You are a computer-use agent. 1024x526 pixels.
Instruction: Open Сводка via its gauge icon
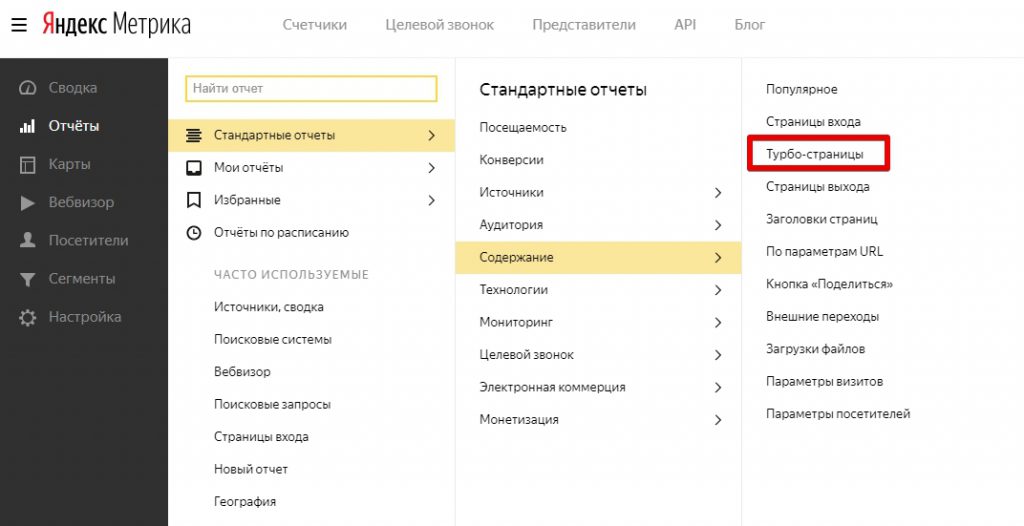[x=28, y=88]
